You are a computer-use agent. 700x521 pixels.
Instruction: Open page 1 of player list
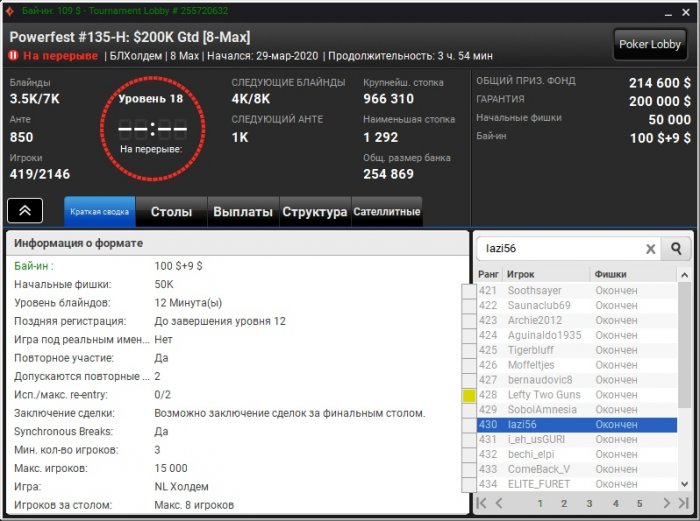pos(540,504)
